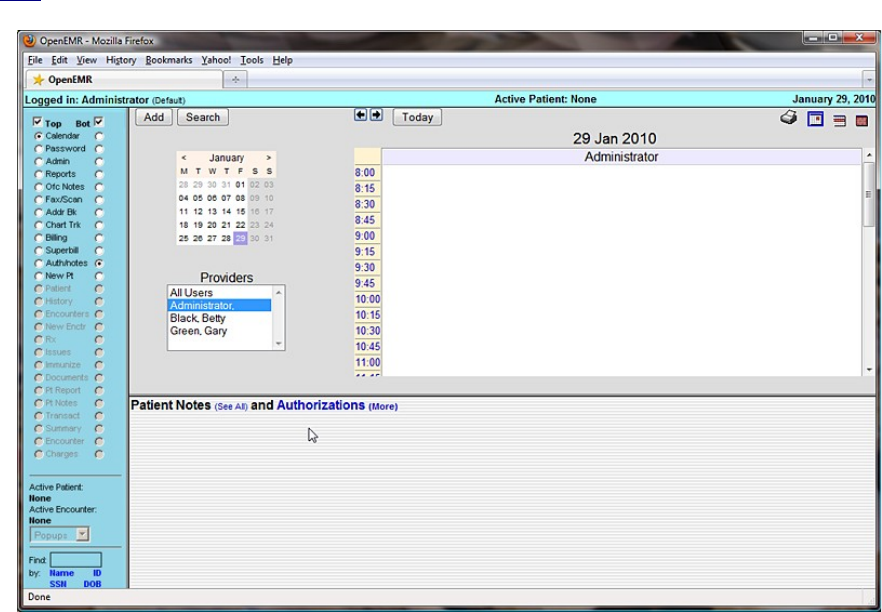Image resolution: width=882 pixels, height=612 pixels.
Task: Click the star icon on OpenEMR tab
Action: click(x=38, y=80)
